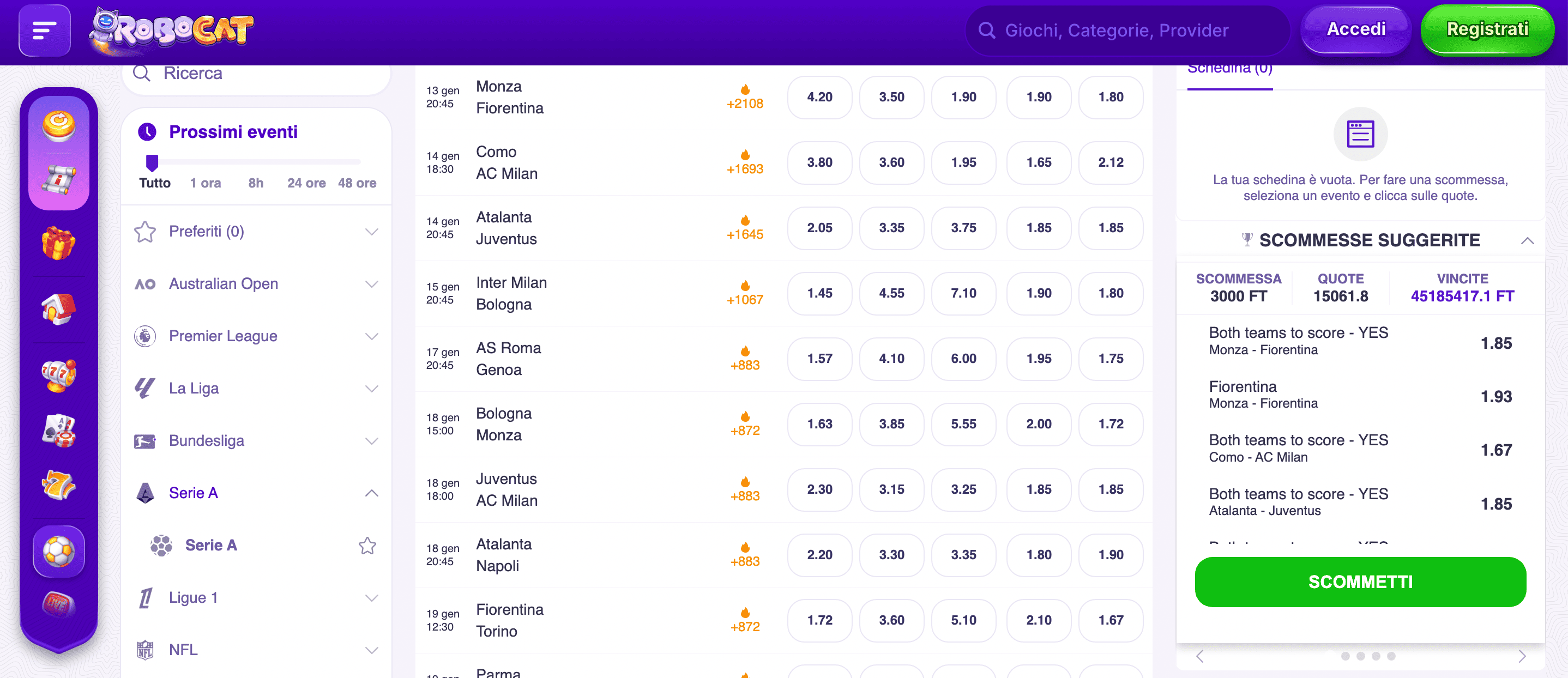
Task: Open the playing cards and chips icon
Action: [58, 431]
